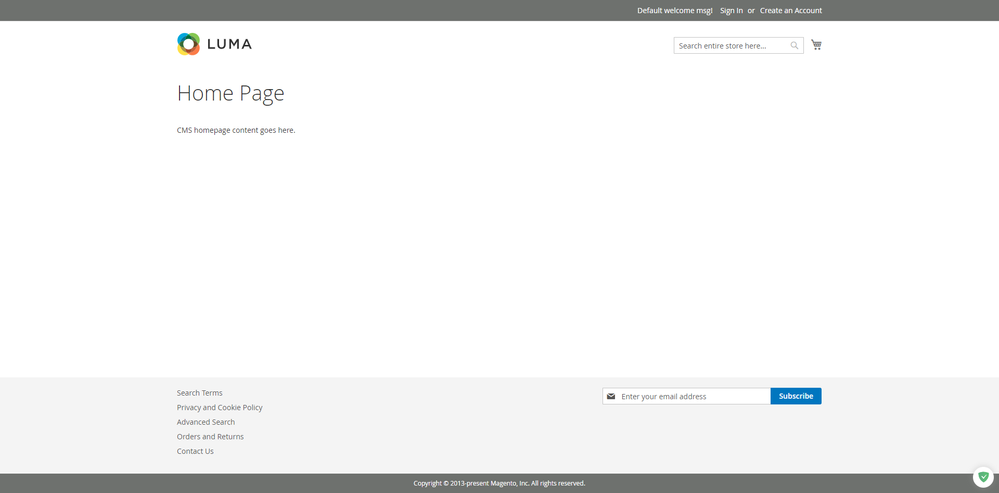Click the green shield badge icon

(x=983, y=477)
